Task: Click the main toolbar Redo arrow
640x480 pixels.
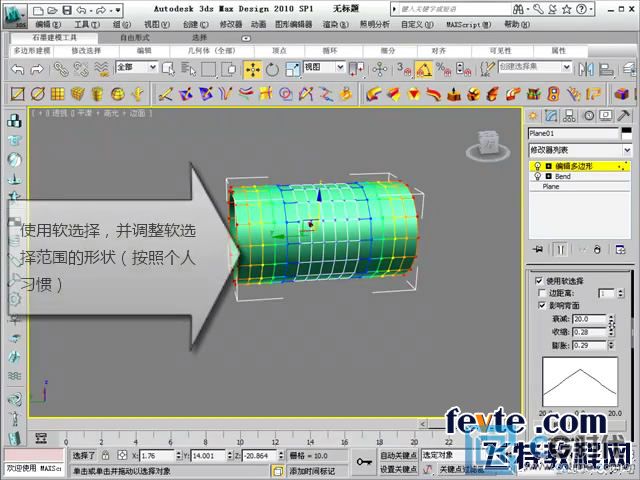Action: (x=37, y=69)
